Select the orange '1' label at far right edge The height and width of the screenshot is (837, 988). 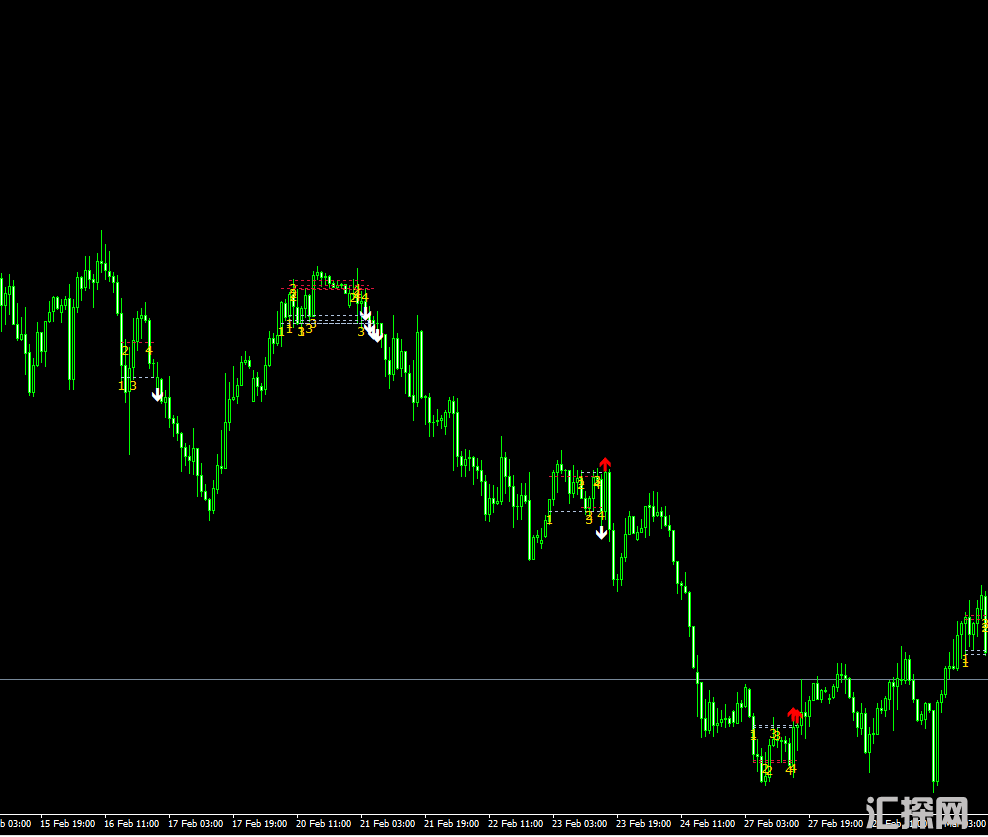pos(965,661)
